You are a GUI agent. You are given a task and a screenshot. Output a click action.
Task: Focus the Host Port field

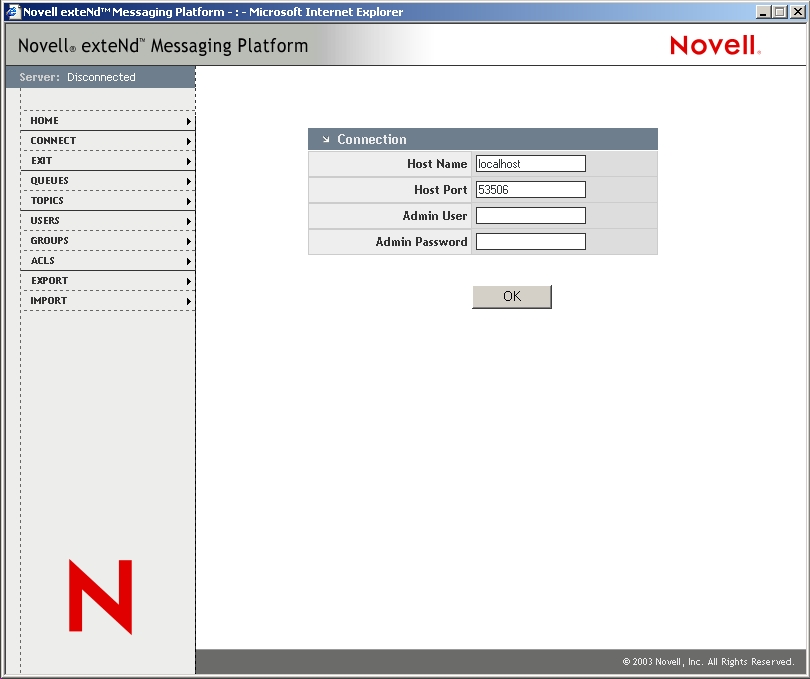coord(531,190)
